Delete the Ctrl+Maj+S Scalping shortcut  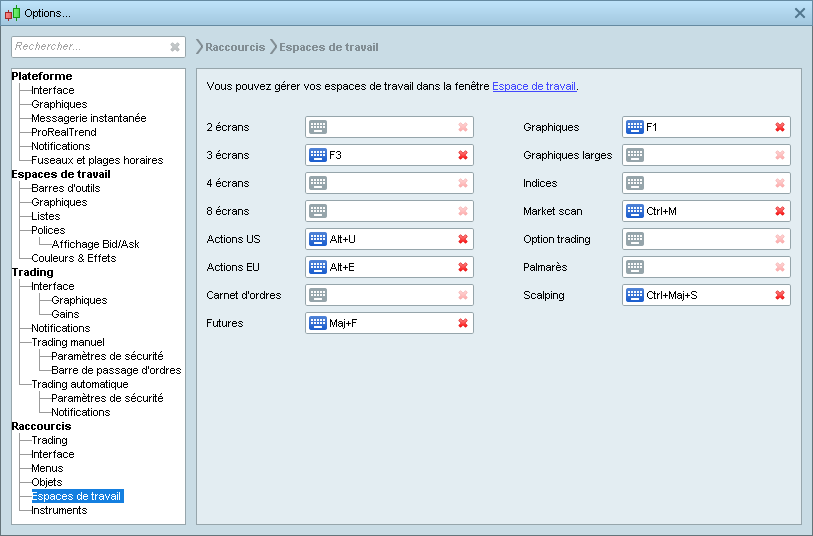[780, 295]
